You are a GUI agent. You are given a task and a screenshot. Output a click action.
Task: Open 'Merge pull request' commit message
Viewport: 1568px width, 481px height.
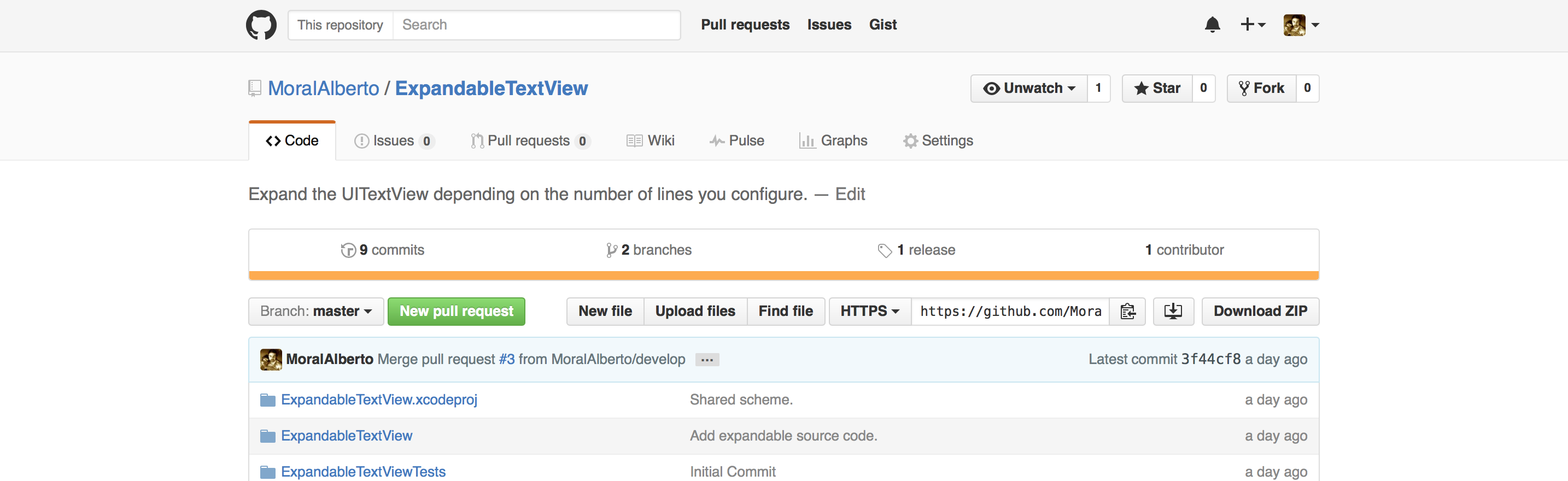(x=436, y=360)
